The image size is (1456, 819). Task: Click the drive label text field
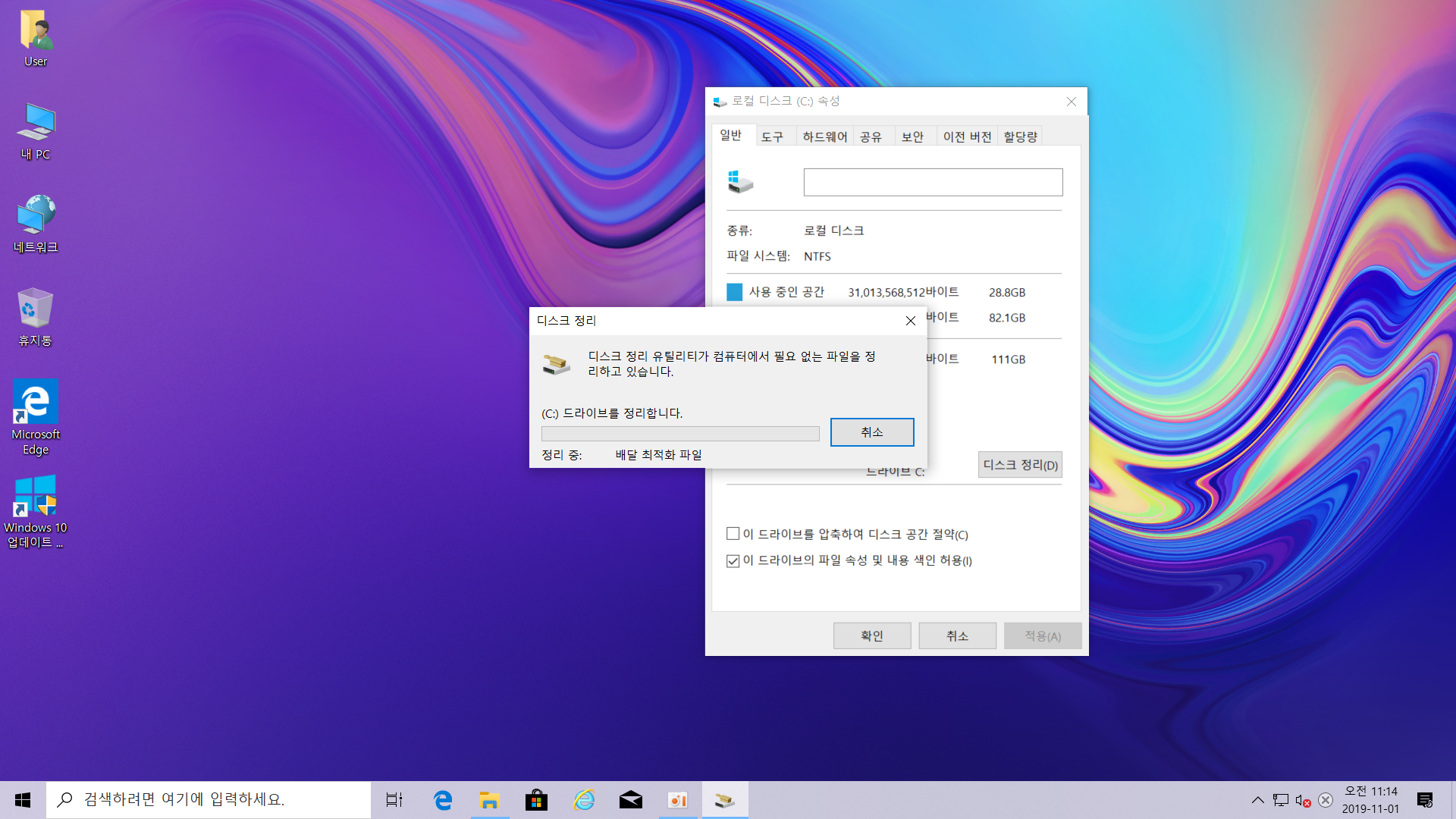[933, 182]
